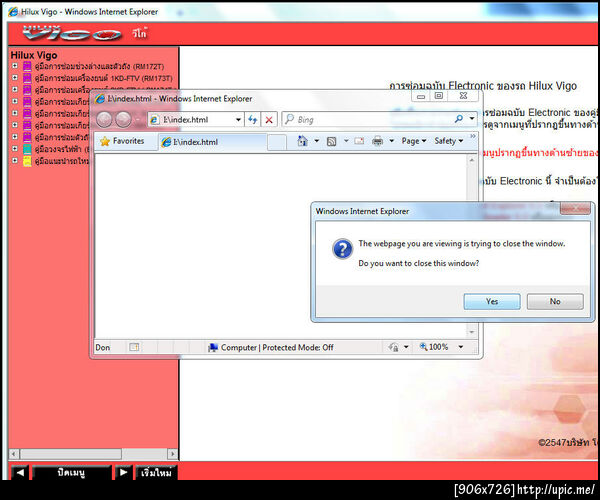
Task: Click the black left arrow button at bottom
Action: point(20,472)
